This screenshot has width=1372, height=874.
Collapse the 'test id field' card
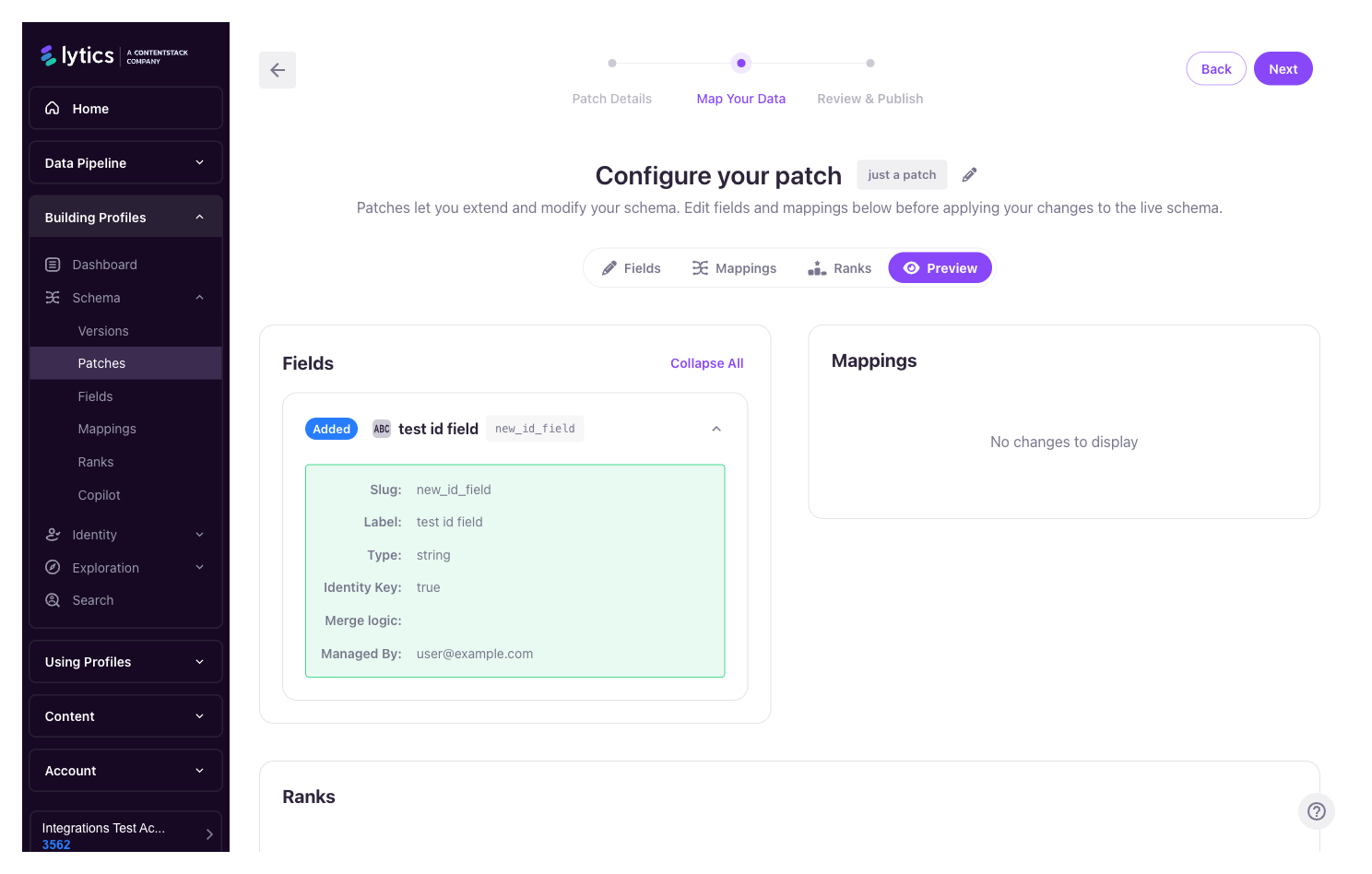point(716,429)
